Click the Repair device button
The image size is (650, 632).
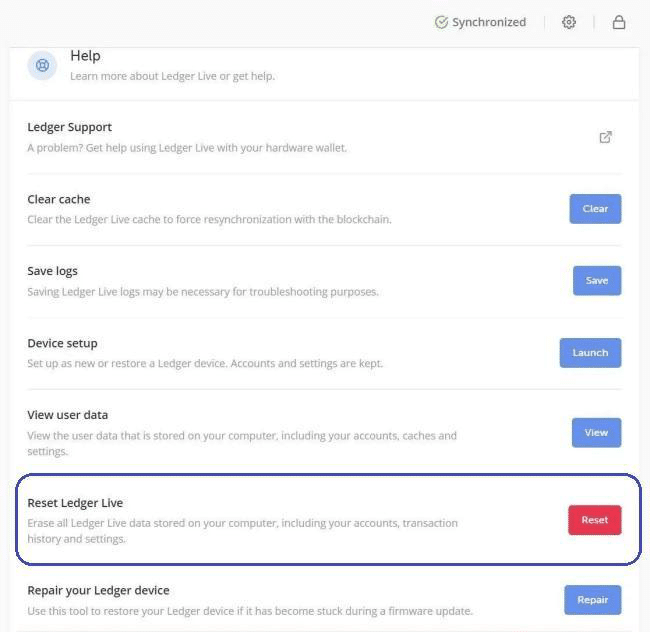coord(592,600)
